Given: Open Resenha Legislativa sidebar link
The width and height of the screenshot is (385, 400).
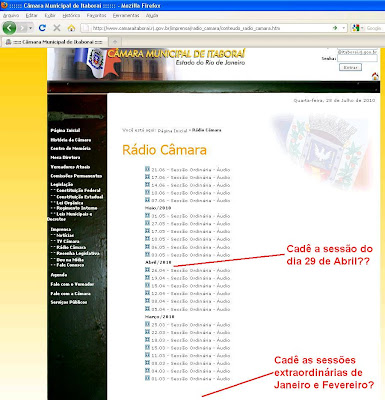Looking at the screenshot, I should click(x=78, y=253).
